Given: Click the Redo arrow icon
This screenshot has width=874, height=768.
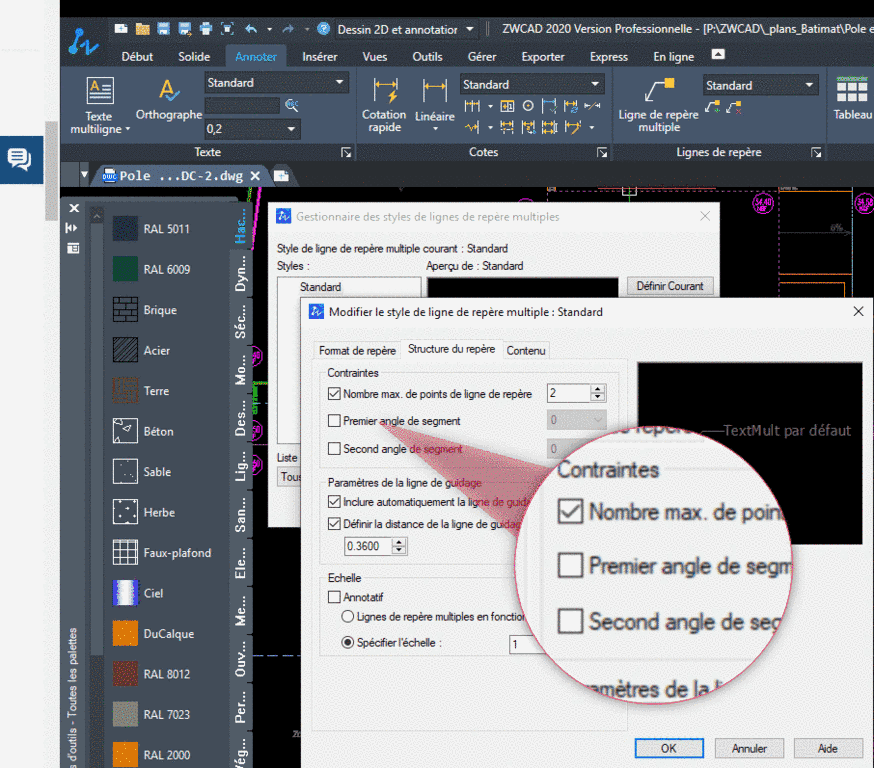Looking at the screenshot, I should point(288,28).
